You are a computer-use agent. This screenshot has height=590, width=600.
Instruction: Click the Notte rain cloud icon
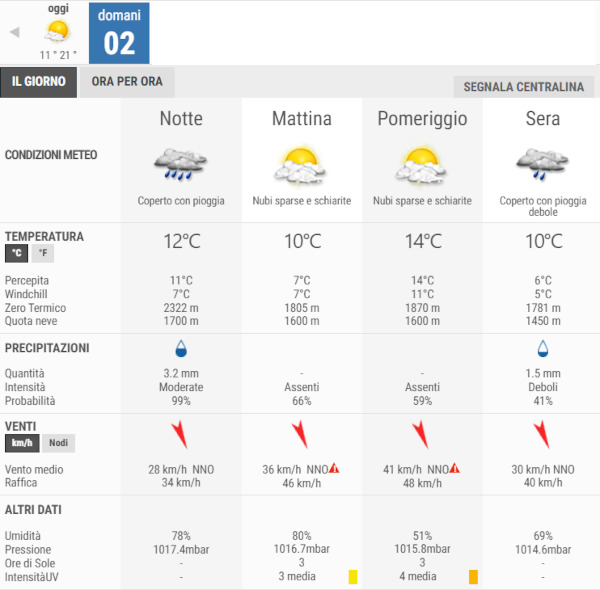point(181,164)
